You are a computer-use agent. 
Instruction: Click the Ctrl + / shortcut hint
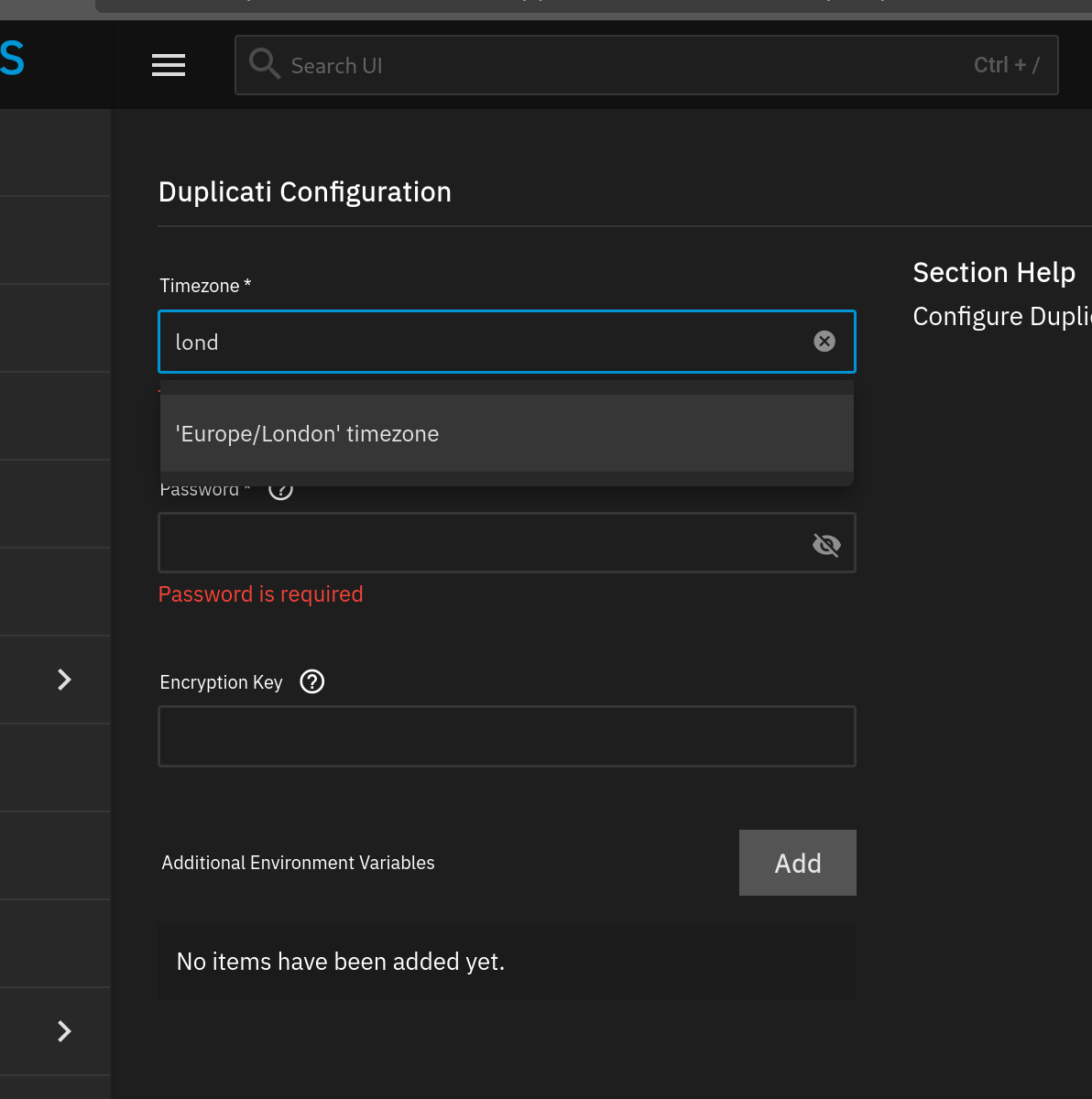click(1007, 65)
